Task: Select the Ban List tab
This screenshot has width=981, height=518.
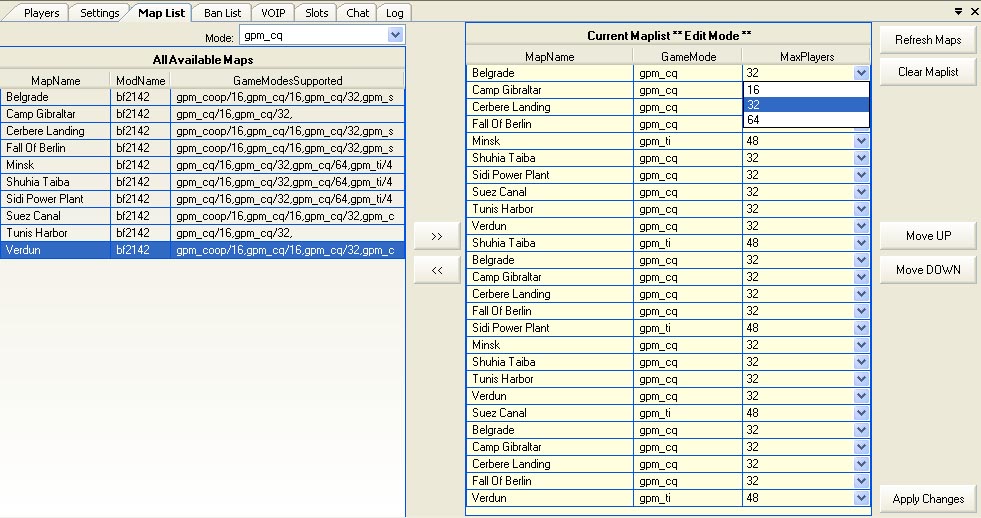Action: [x=222, y=13]
